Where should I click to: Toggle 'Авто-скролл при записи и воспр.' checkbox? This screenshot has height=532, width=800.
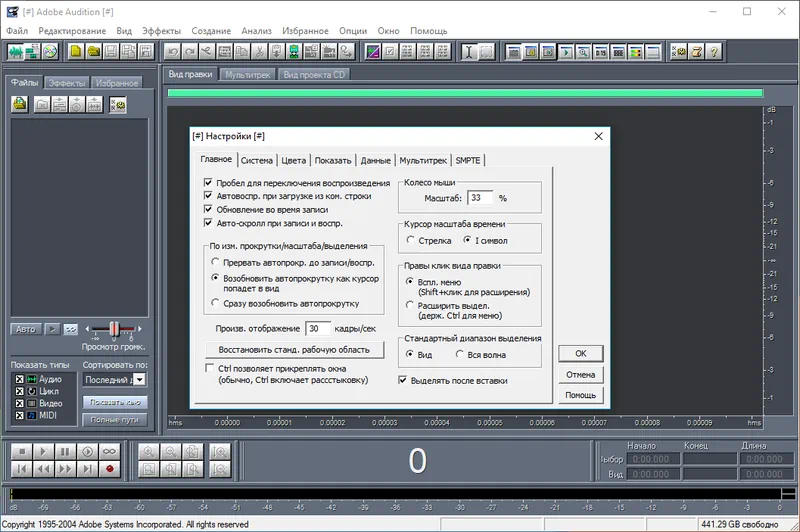point(208,222)
